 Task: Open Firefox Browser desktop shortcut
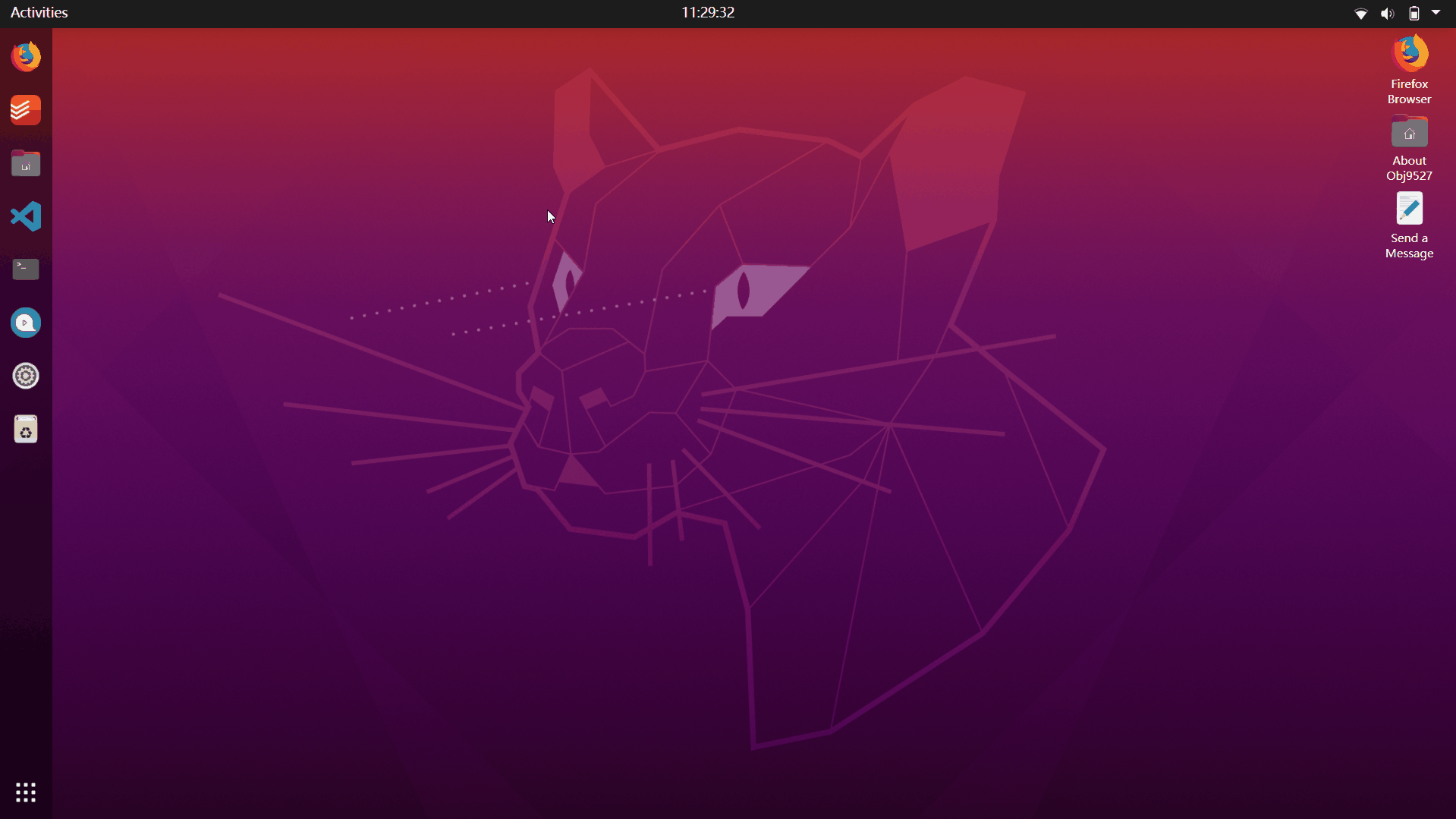tap(1409, 70)
